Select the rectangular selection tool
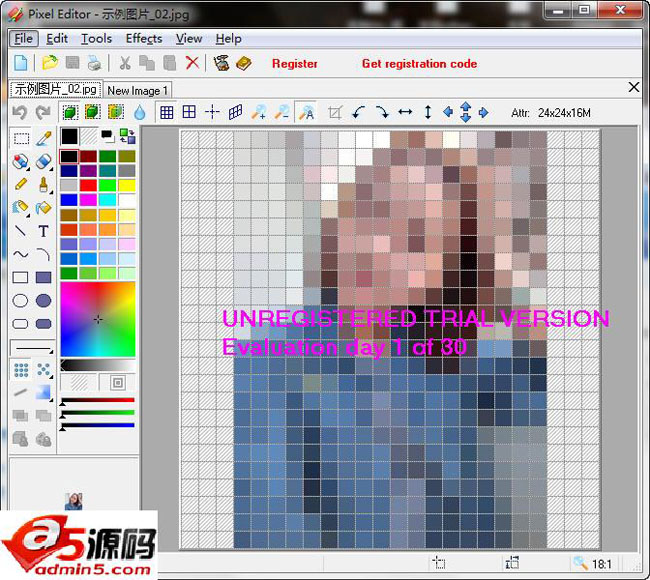 click(x=21, y=138)
